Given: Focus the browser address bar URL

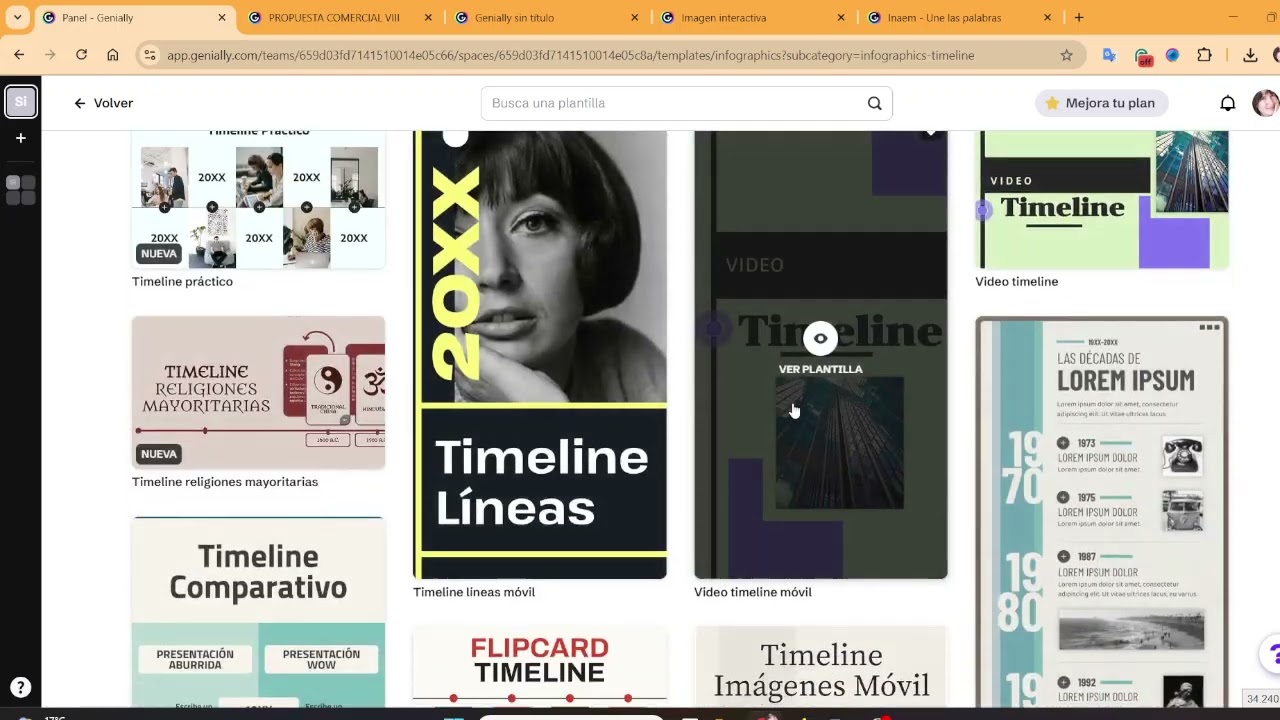Looking at the screenshot, I should coord(570,55).
